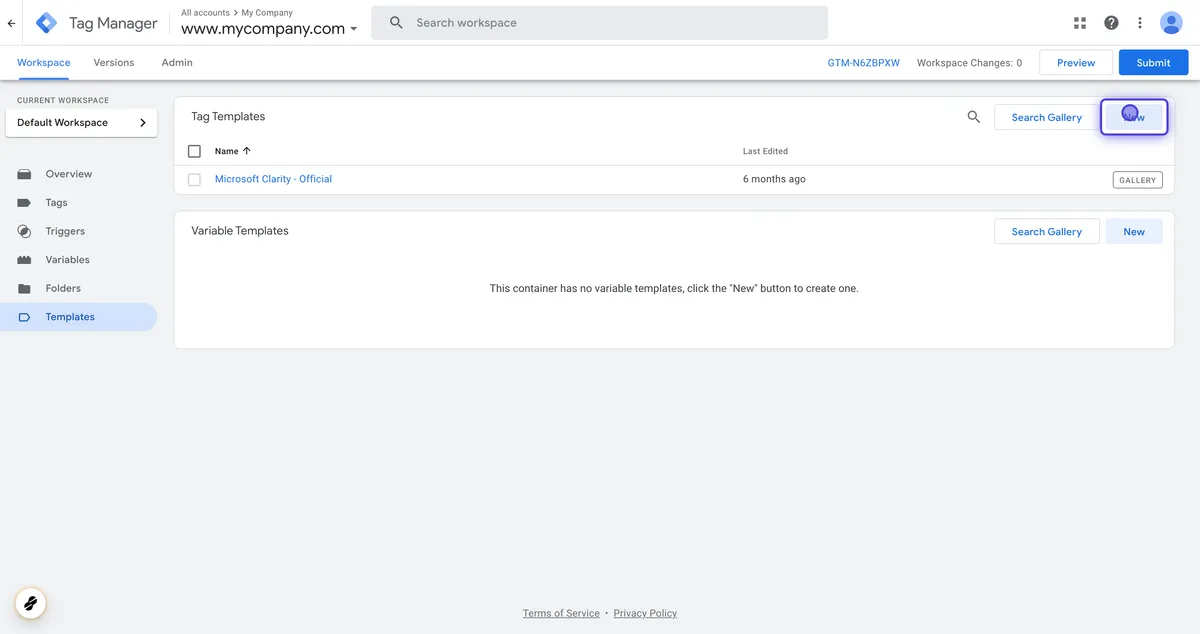
Task: Click the Tags sidebar icon
Action: 25,203
